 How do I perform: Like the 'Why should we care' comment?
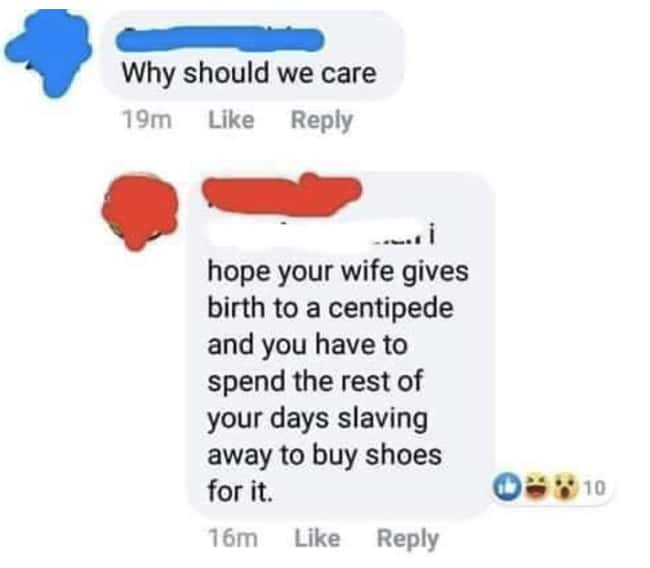pos(231,120)
